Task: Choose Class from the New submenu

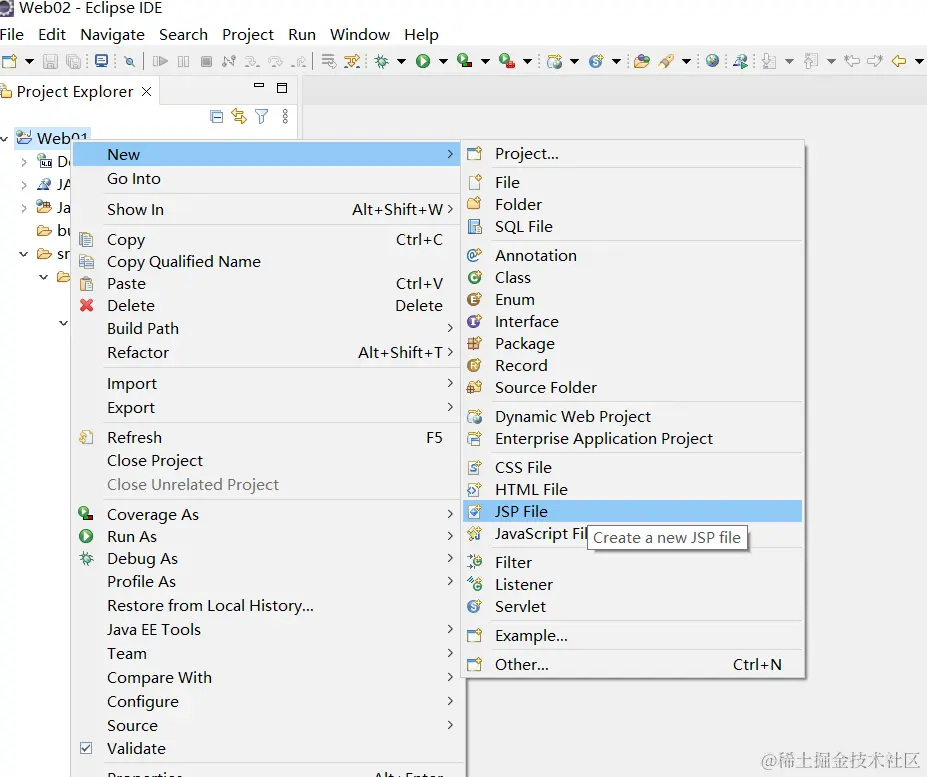Action: click(633, 278)
